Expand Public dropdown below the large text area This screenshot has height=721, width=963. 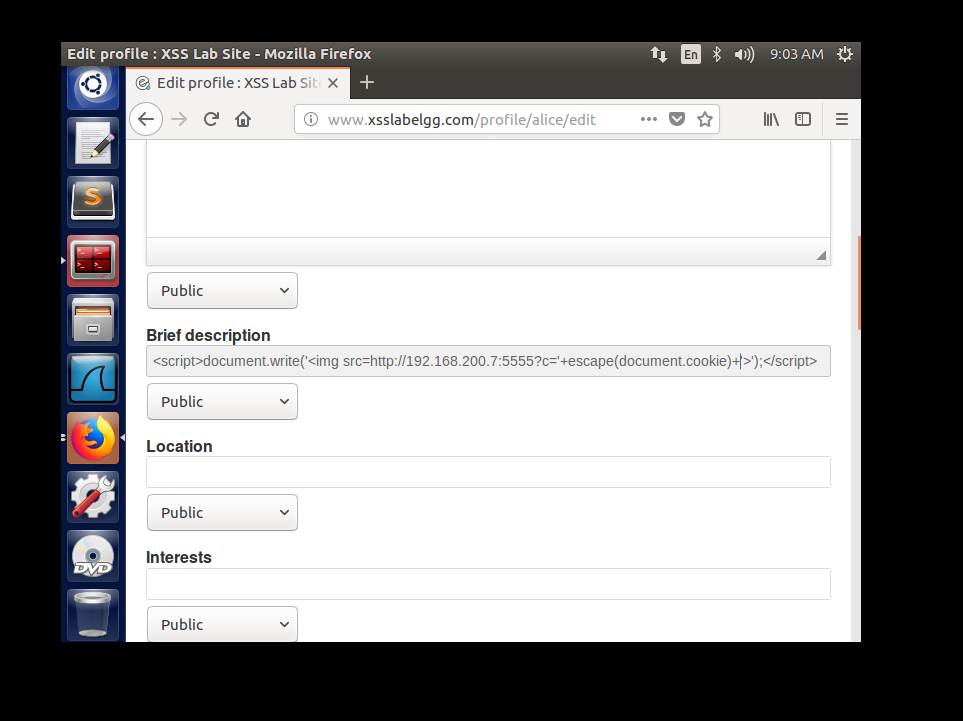(x=222, y=290)
